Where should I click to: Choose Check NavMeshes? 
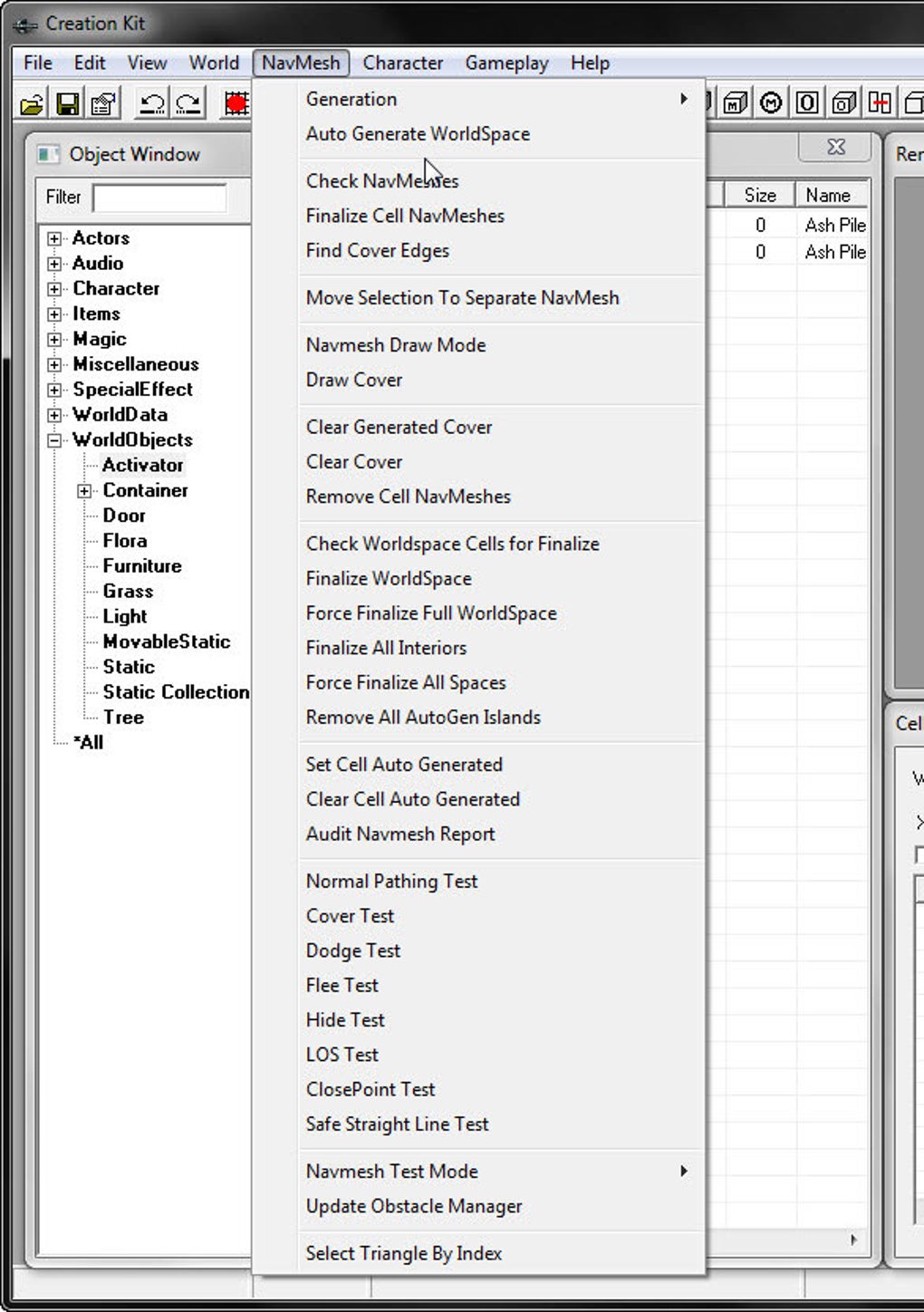(x=502, y=181)
